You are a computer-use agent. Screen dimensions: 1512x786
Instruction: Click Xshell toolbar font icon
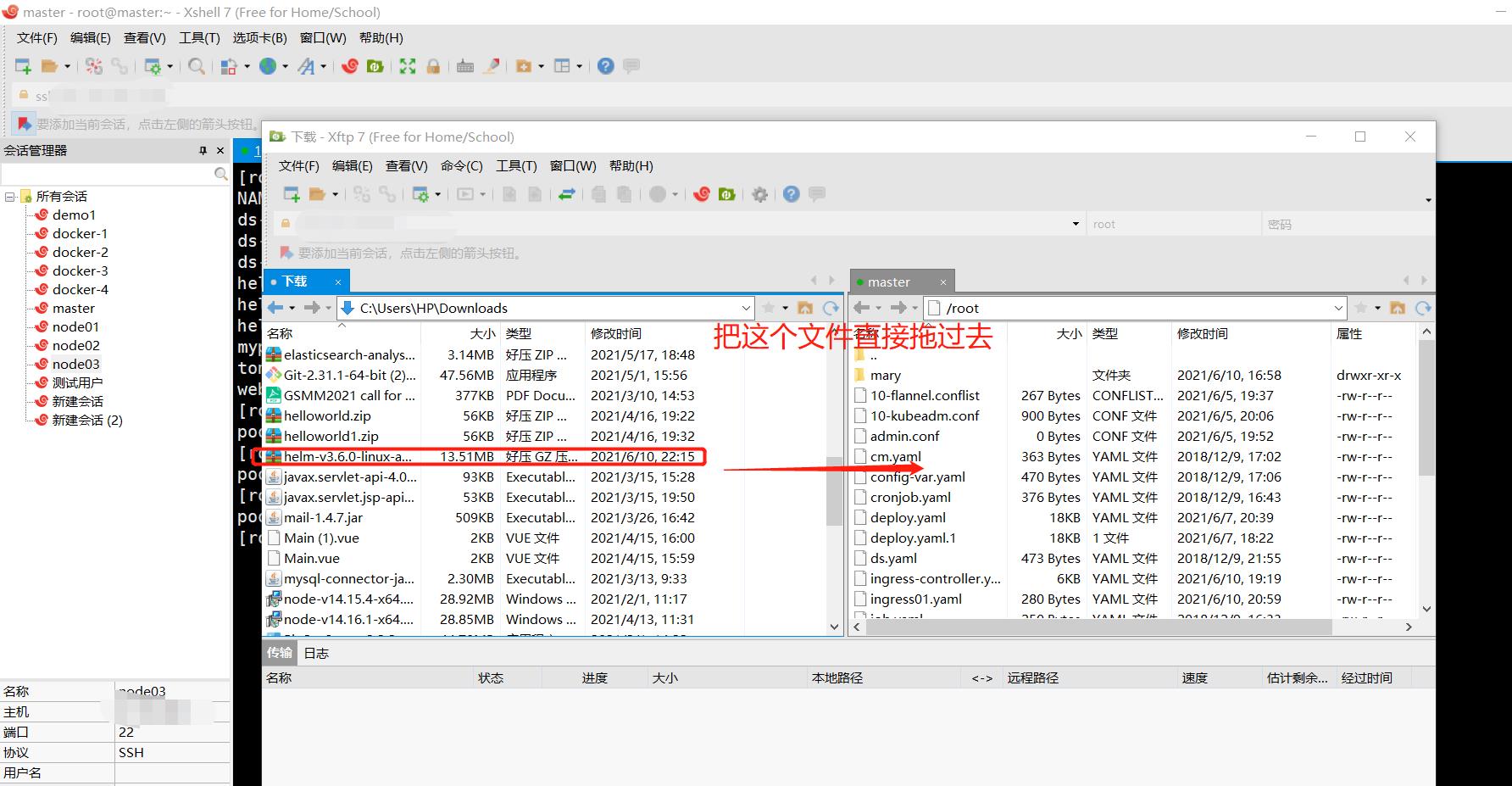coord(306,66)
